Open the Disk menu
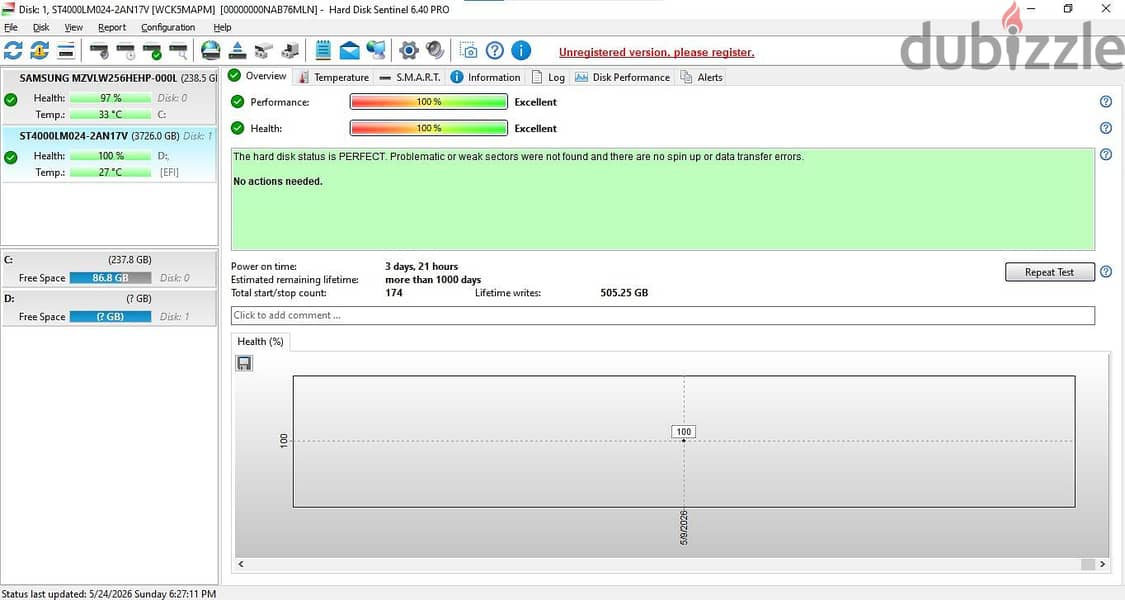 [41, 27]
